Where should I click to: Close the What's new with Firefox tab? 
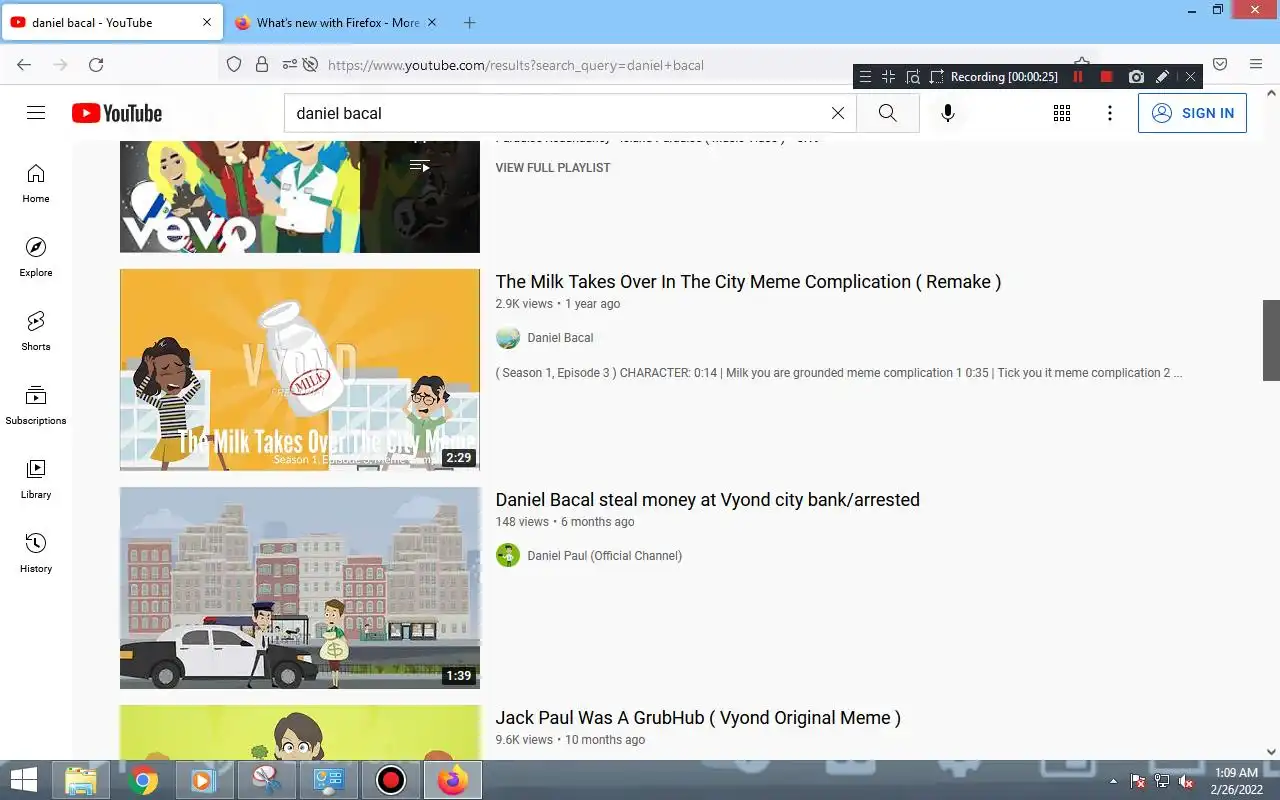[x=431, y=22]
